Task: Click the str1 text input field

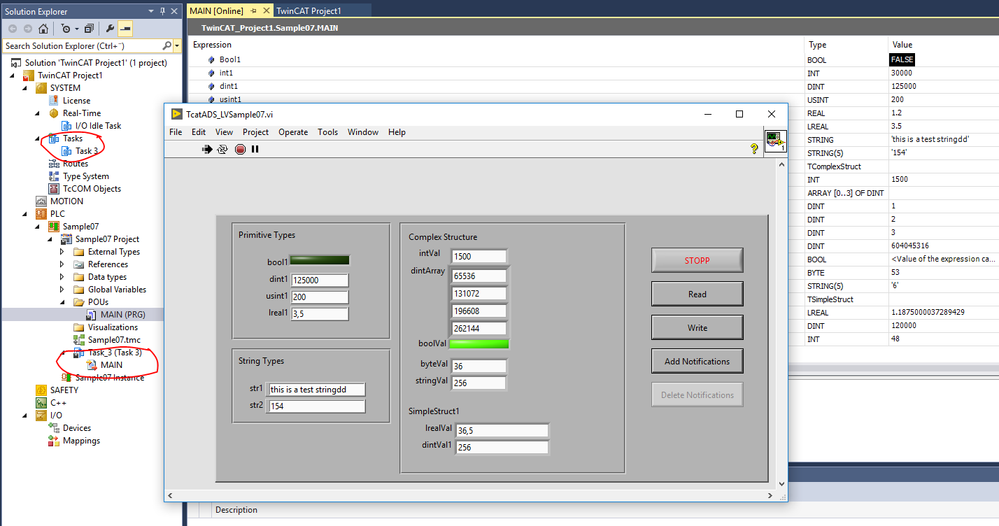Action: (x=317, y=389)
